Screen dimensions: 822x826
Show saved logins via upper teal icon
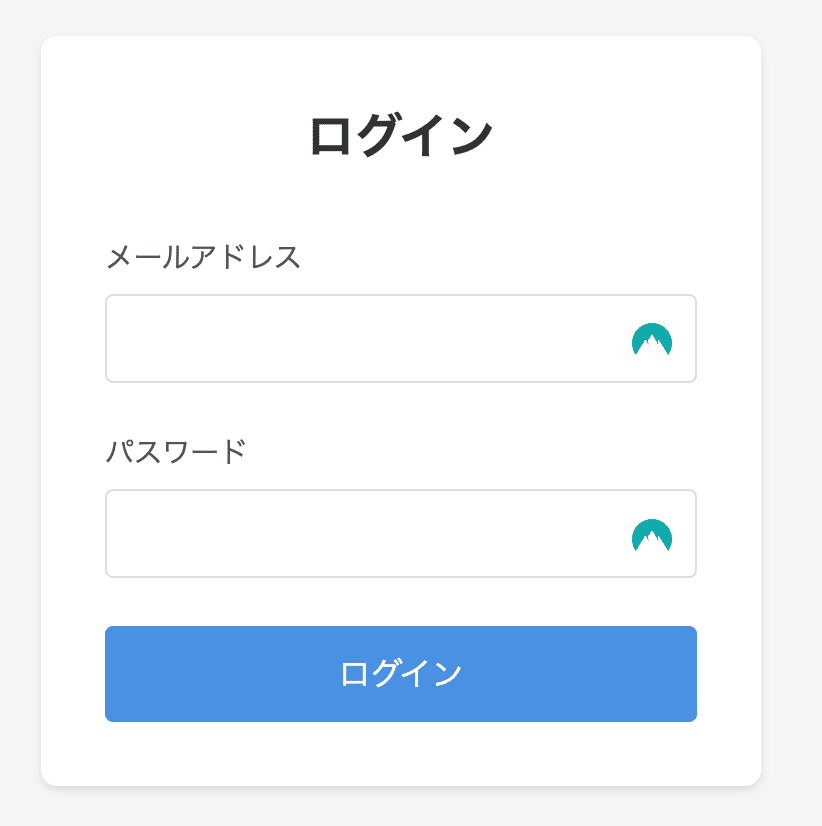point(652,339)
